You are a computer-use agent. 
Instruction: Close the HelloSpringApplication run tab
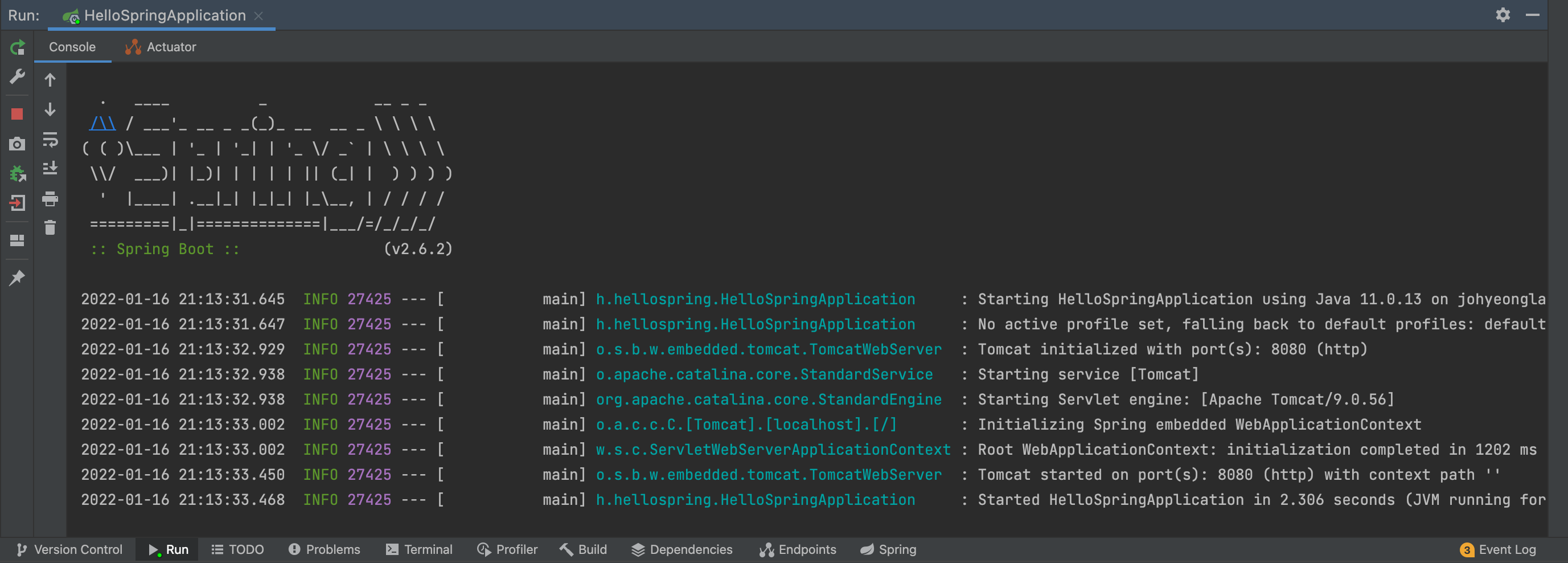(x=258, y=16)
